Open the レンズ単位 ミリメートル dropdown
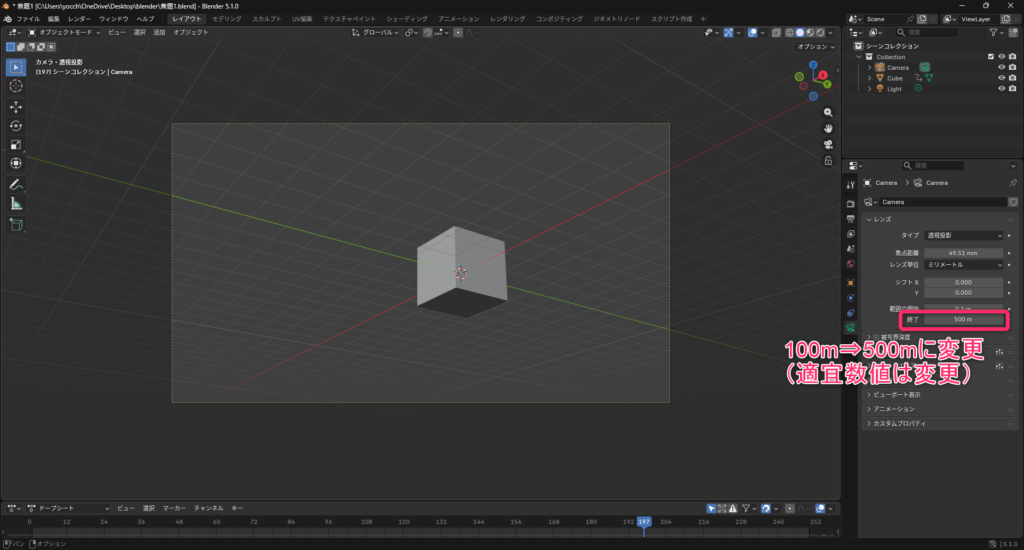 point(964,265)
